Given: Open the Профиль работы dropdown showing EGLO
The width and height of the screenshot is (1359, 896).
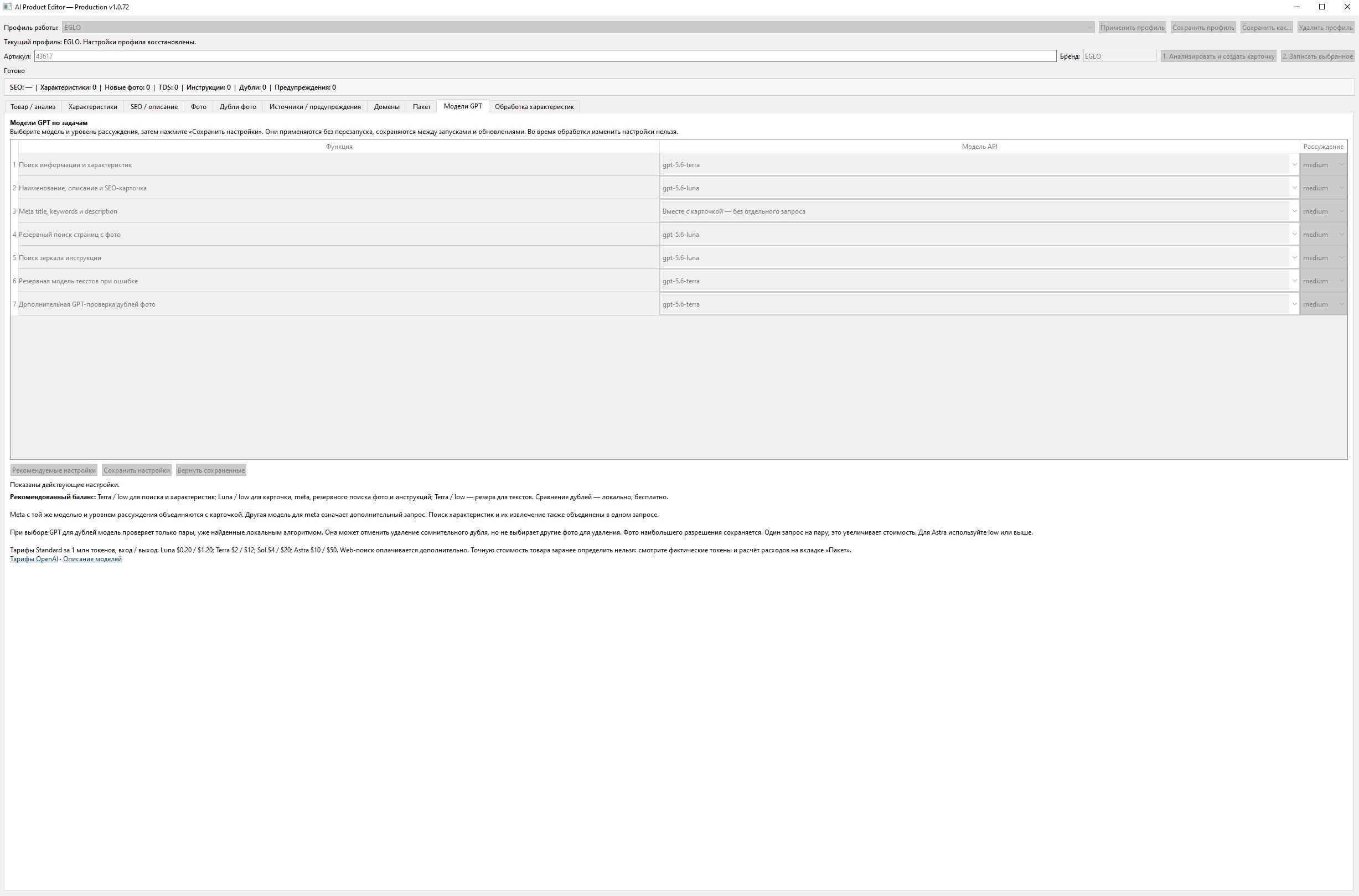Looking at the screenshot, I should [578, 28].
